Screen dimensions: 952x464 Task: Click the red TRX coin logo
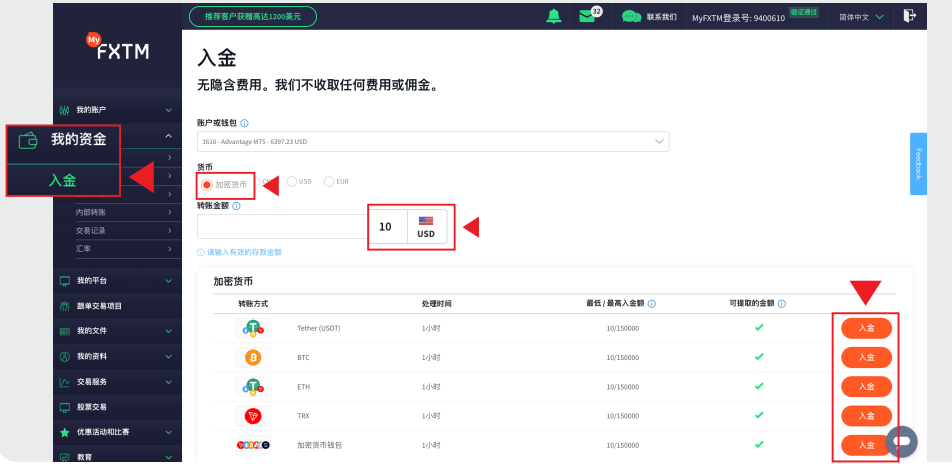point(253,416)
